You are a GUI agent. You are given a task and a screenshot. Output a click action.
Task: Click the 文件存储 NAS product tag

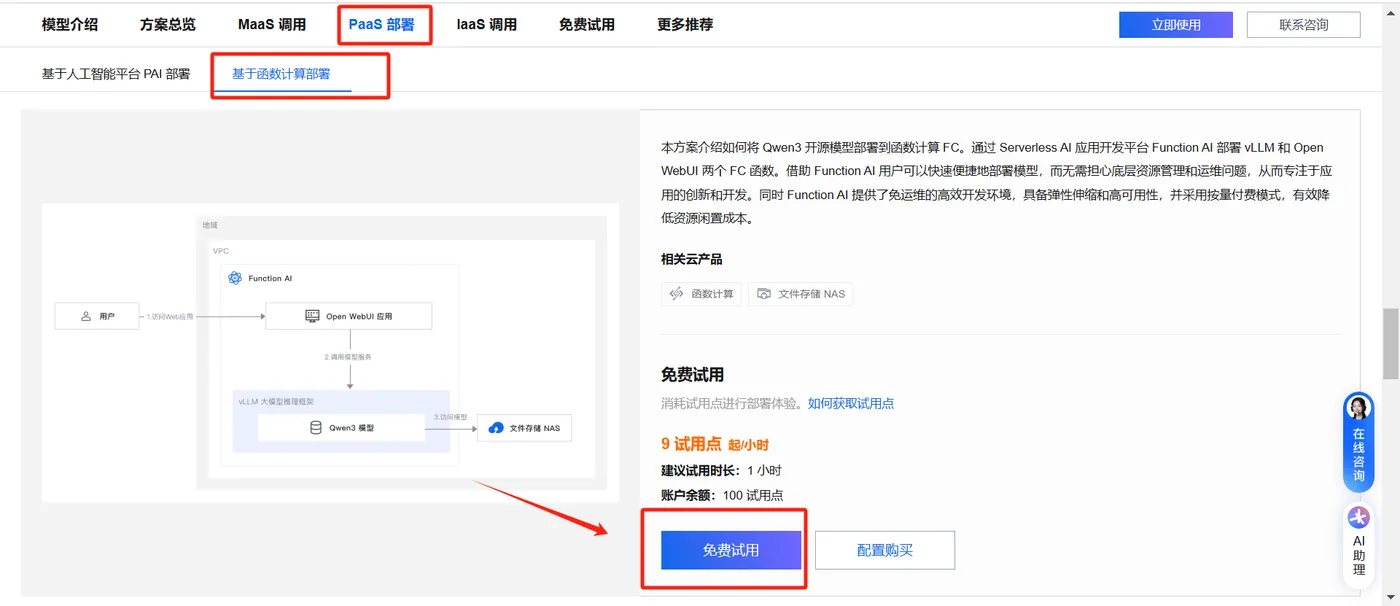pyautogui.click(x=801, y=294)
